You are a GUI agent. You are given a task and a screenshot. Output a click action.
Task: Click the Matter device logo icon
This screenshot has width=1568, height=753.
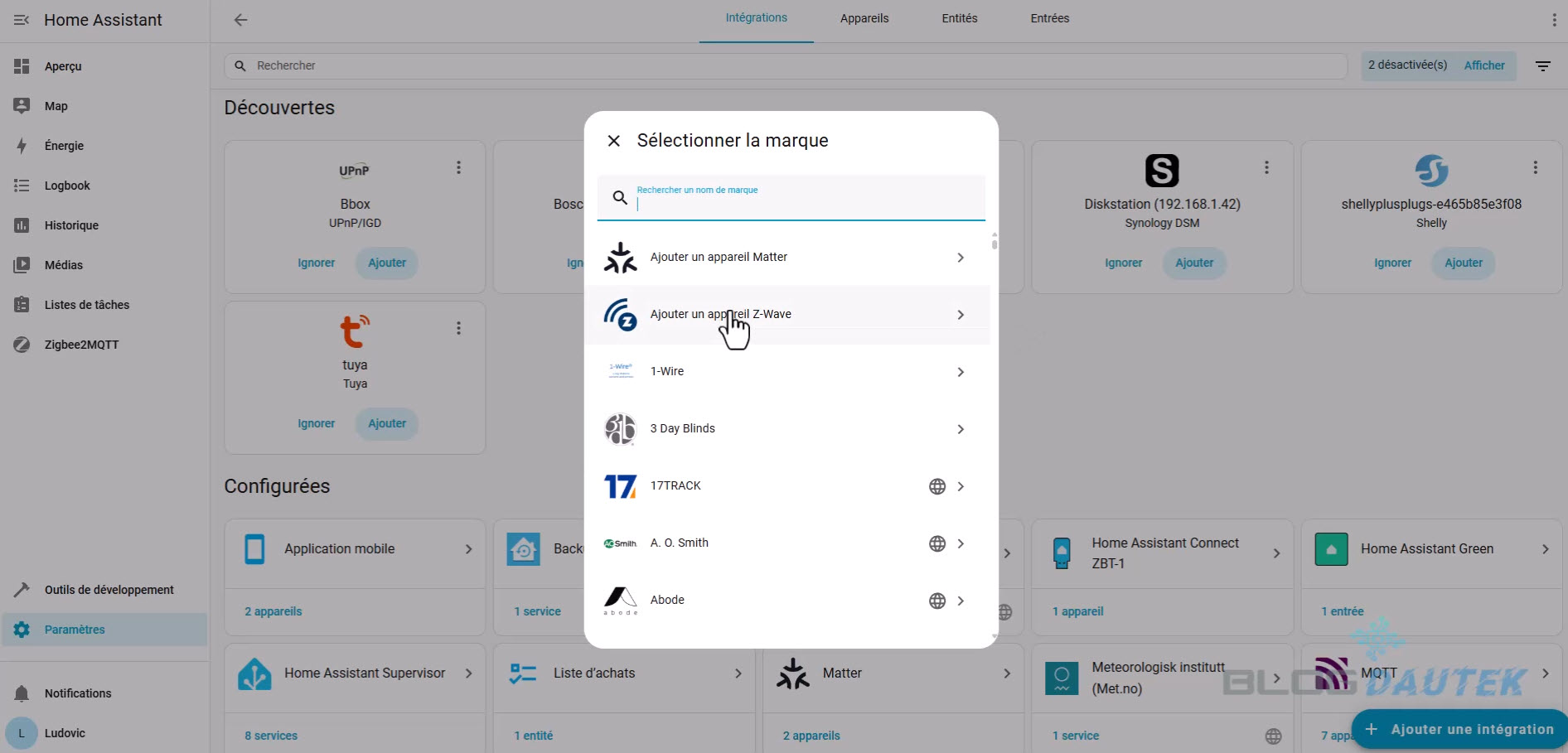click(x=620, y=258)
